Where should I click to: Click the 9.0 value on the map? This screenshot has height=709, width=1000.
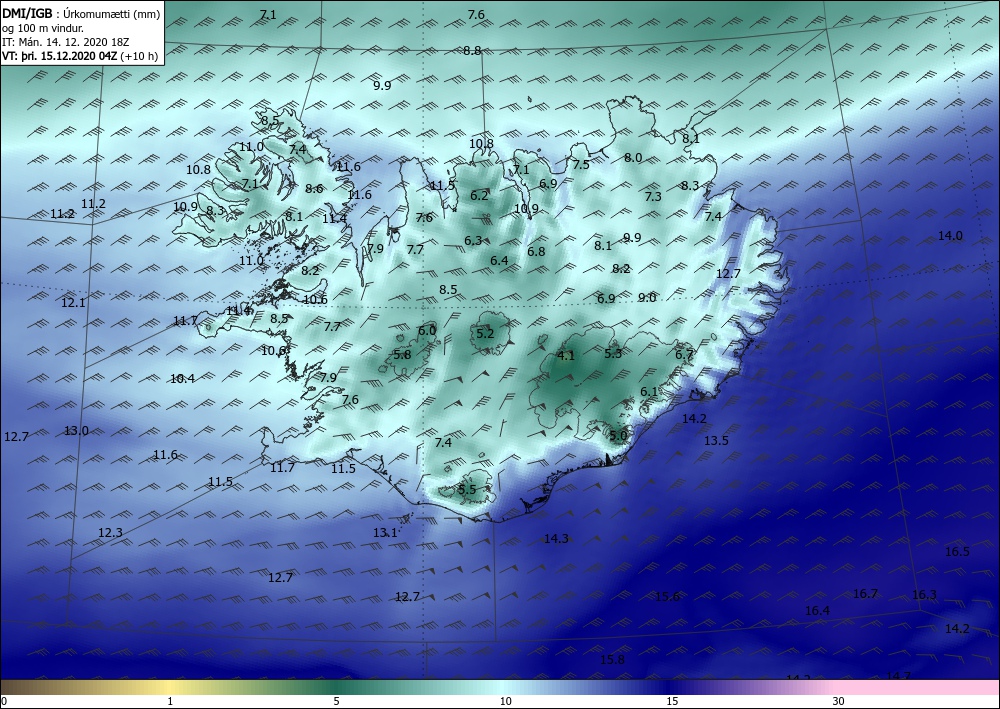click(x=647, y=297)
